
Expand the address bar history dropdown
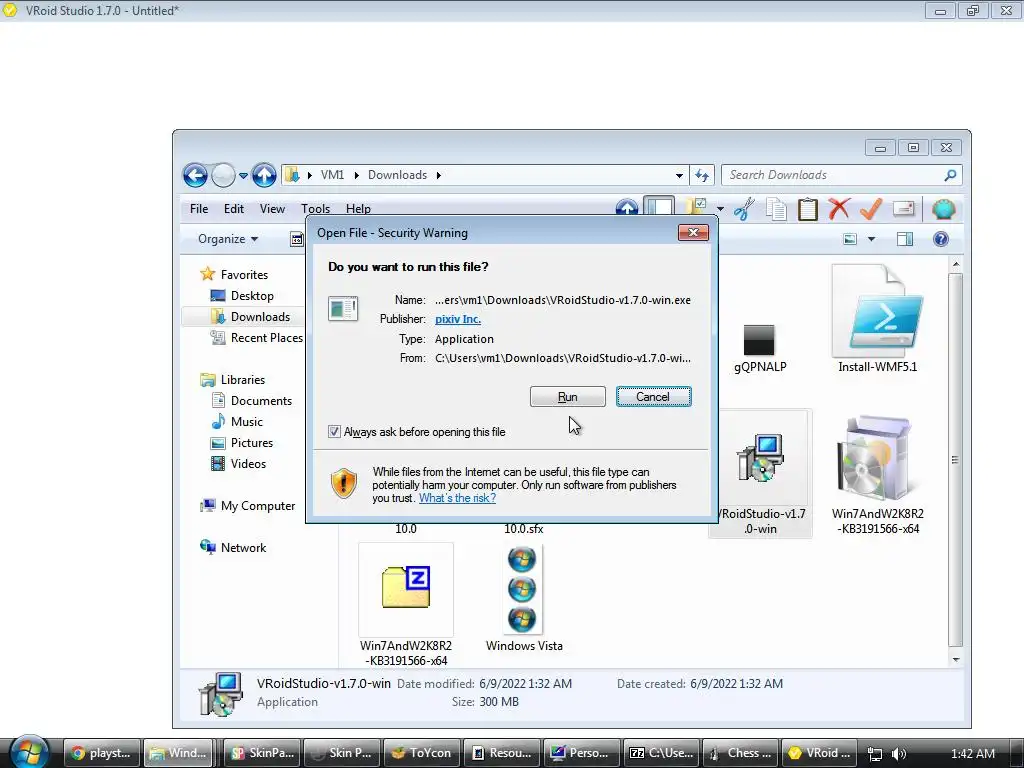(x=679, y=175)
